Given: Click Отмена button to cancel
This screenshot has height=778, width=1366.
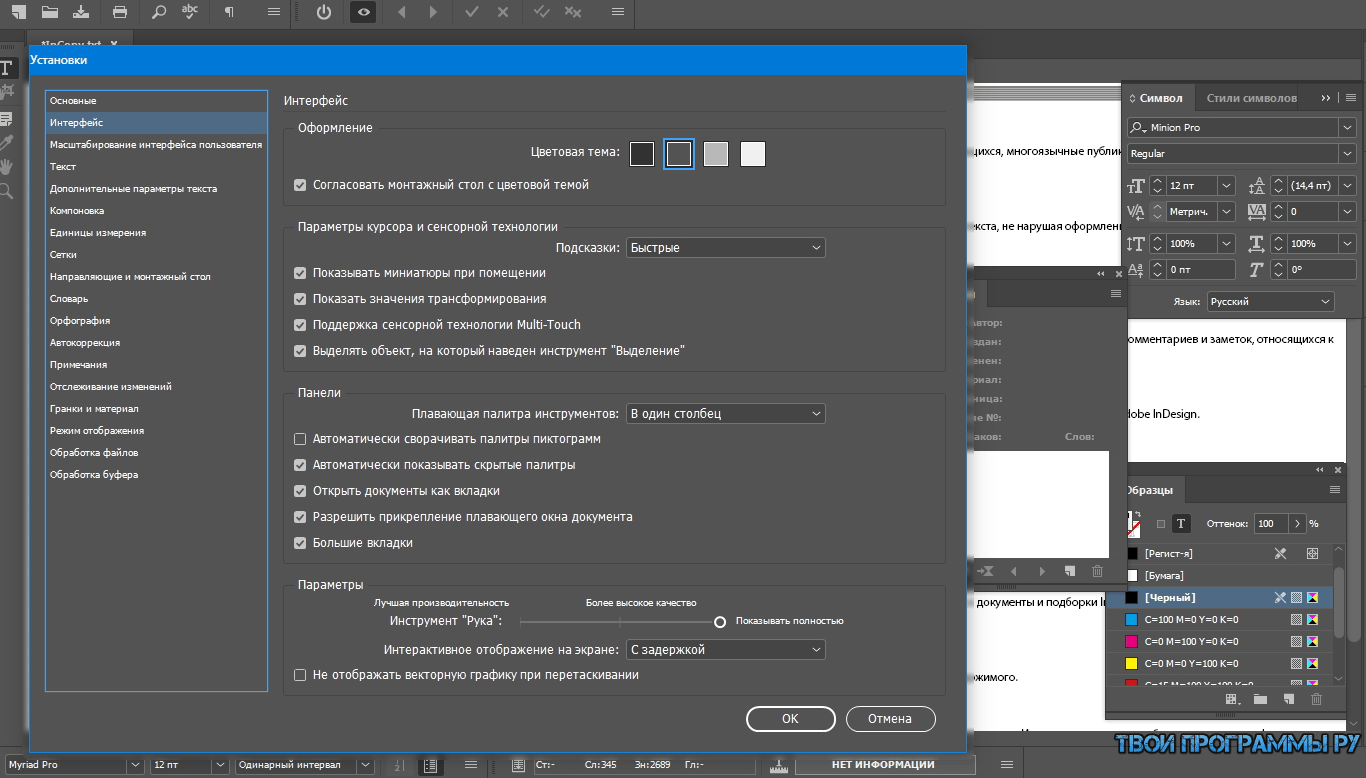Looking at the screenshot, I should click(890, 718).
